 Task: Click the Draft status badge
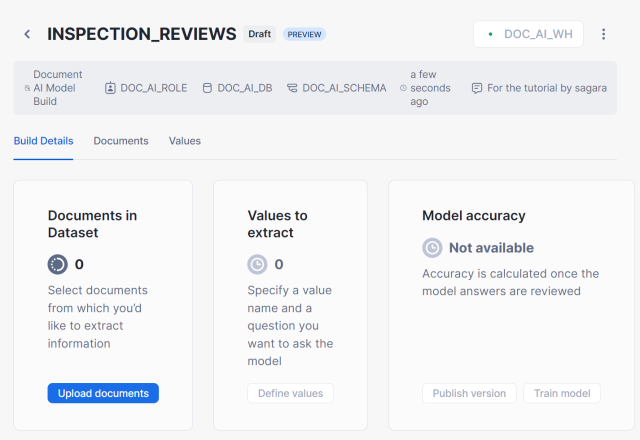pyautogui.click(x=260, y=34)
